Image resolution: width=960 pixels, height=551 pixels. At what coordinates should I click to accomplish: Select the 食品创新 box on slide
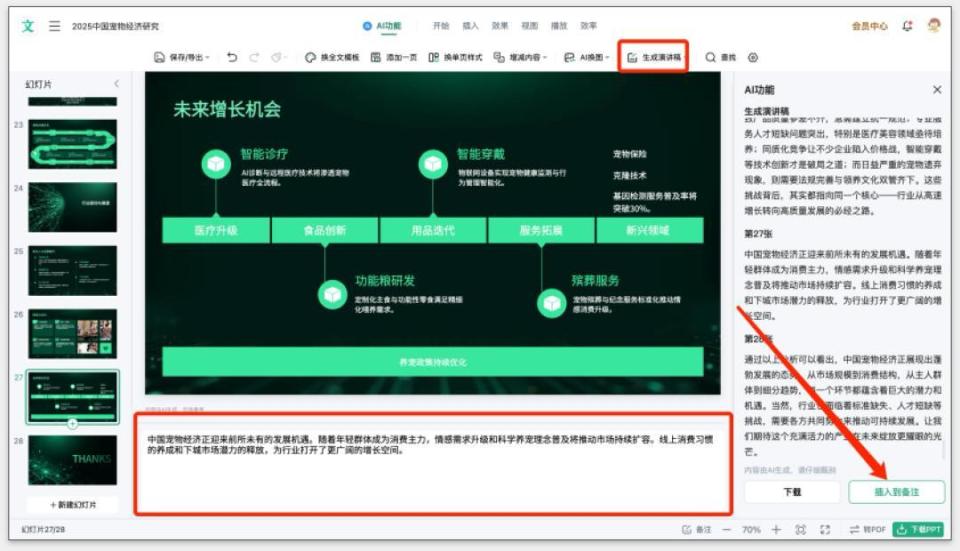pos(324,230)
